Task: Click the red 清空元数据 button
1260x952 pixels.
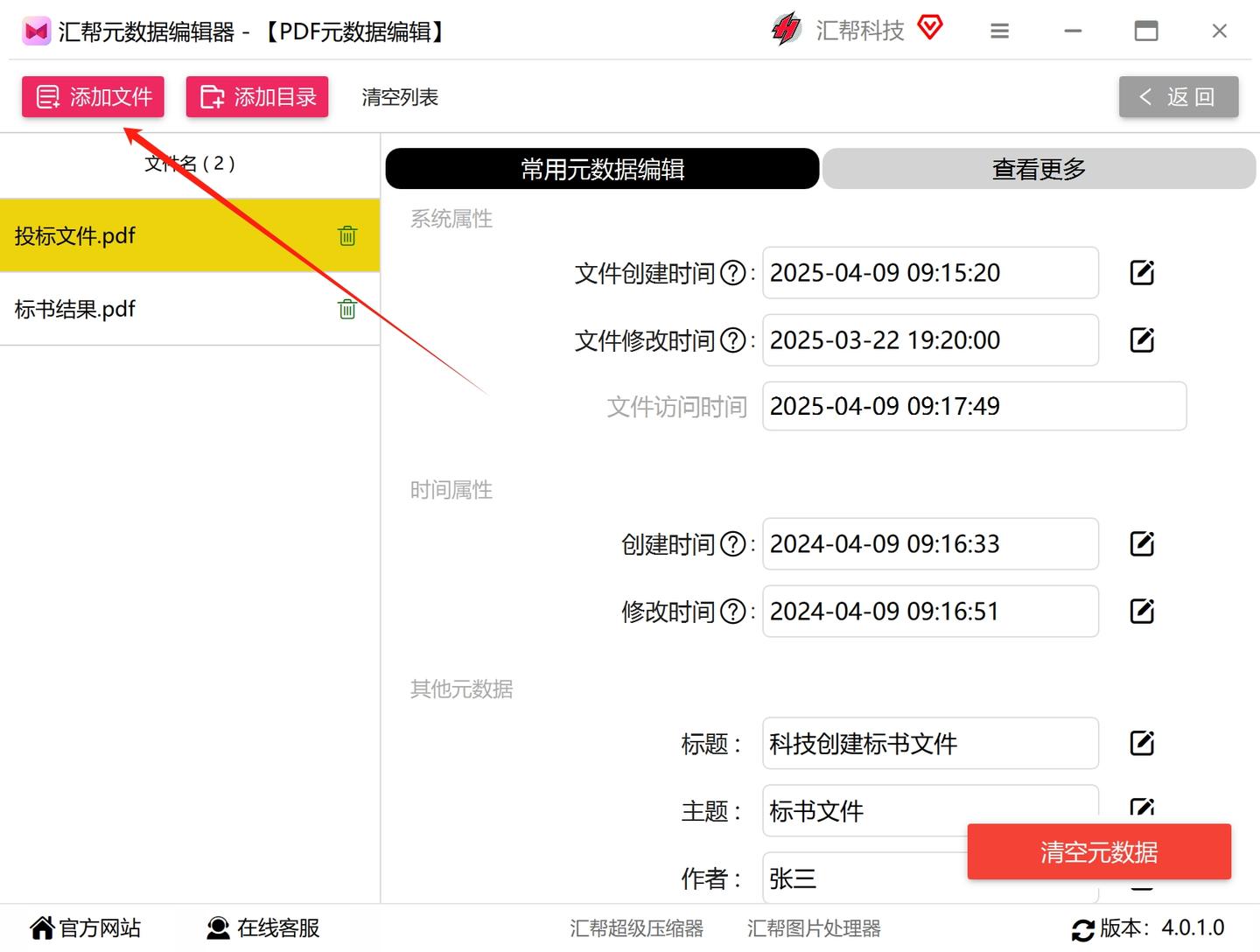Action: (x=1099, y=851)
